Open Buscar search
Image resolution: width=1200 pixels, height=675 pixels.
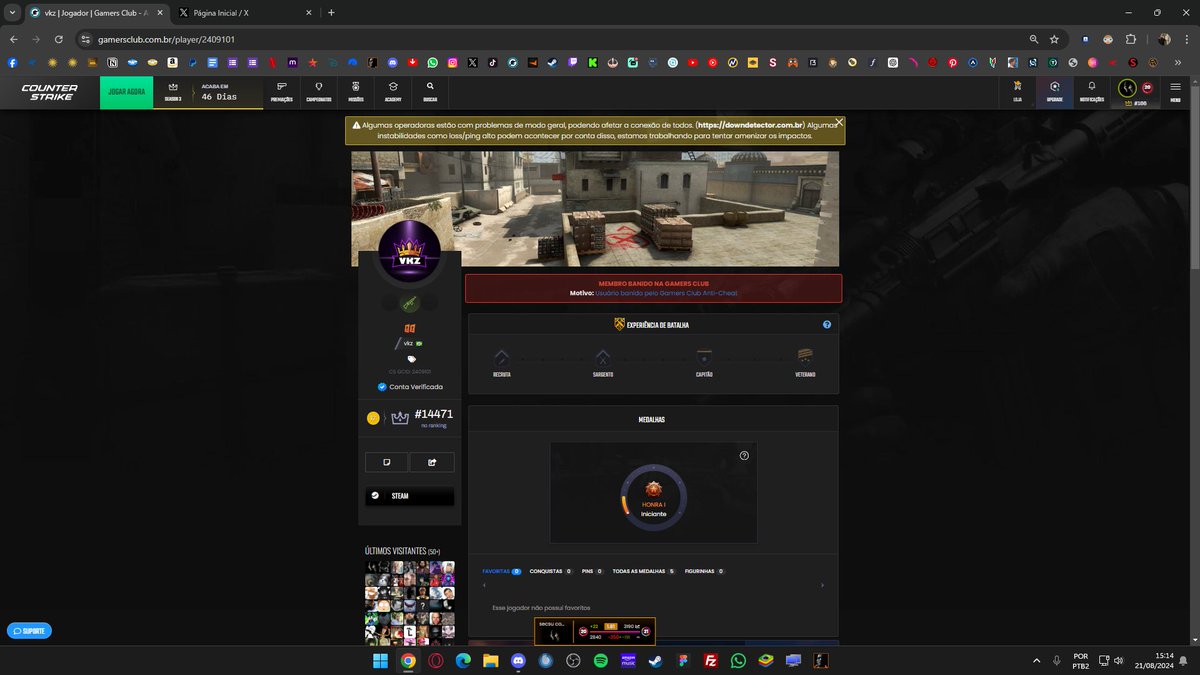[x=430, y=92]
